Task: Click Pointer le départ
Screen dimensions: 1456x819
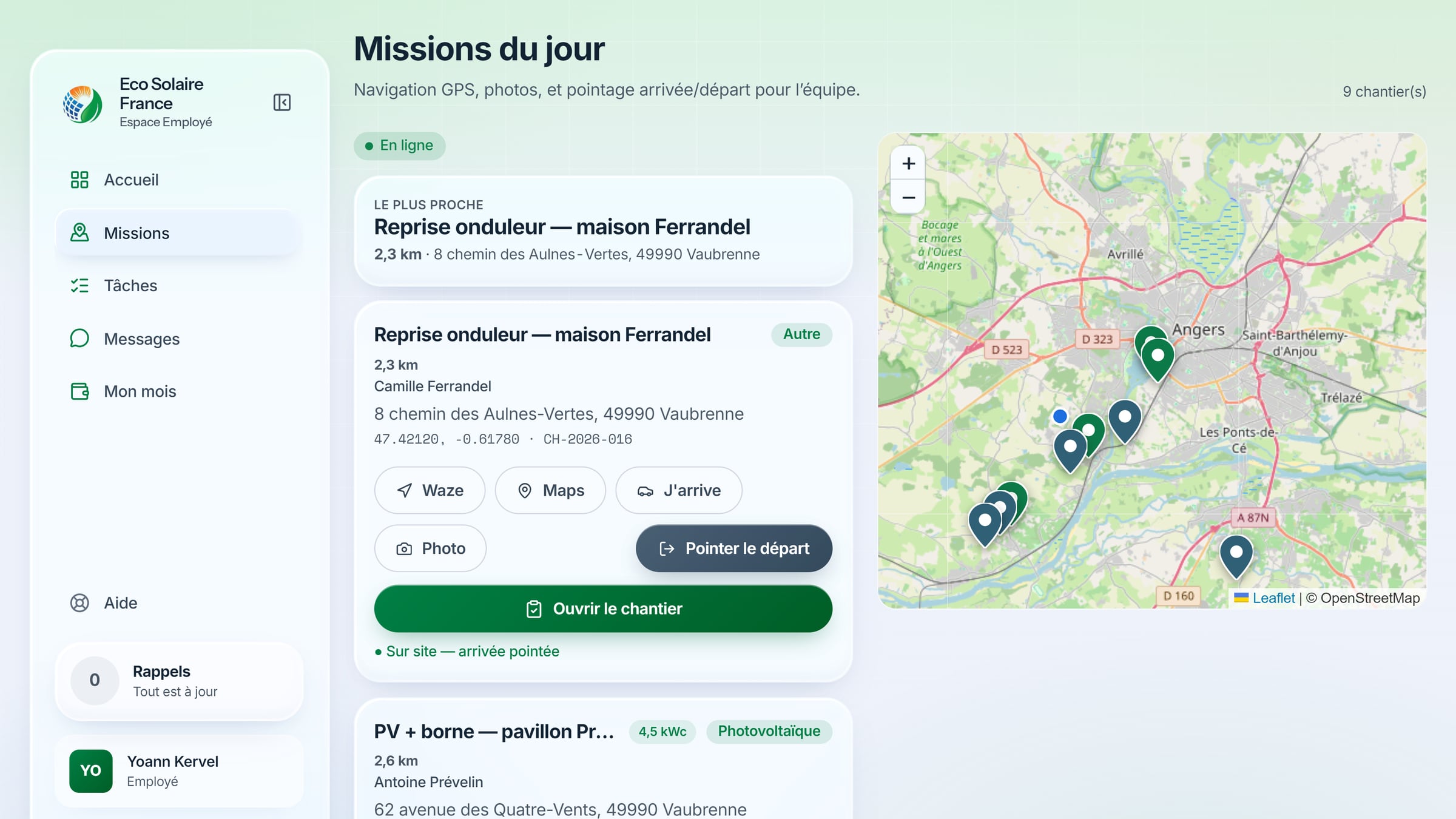Action: [x=734, y=548]
